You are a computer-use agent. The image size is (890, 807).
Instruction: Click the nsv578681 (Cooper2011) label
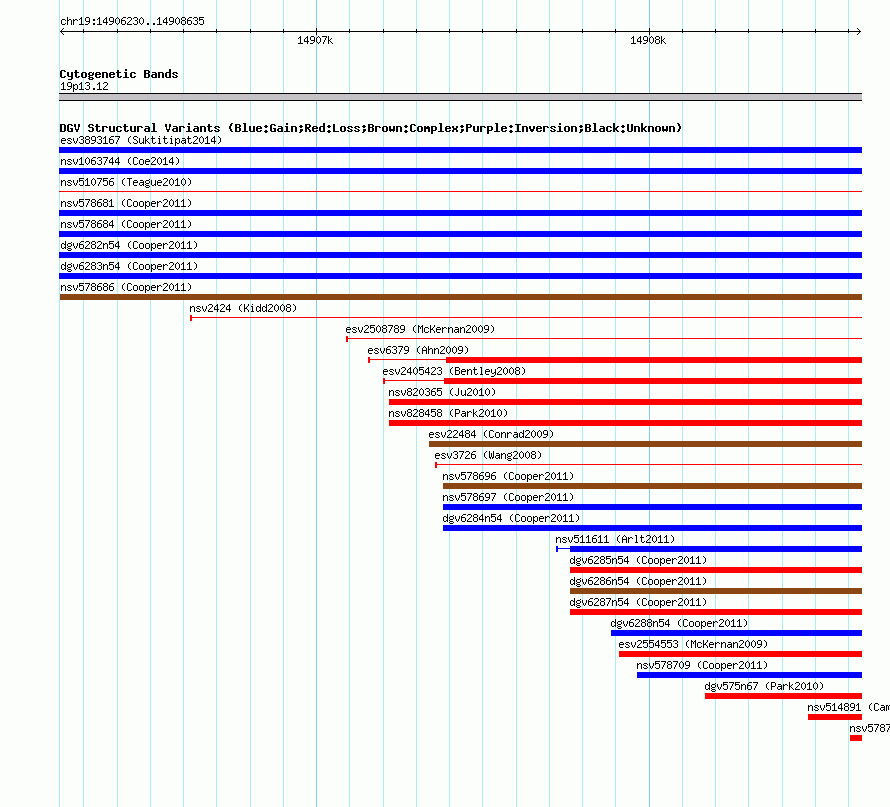click(x=126, y=203)
